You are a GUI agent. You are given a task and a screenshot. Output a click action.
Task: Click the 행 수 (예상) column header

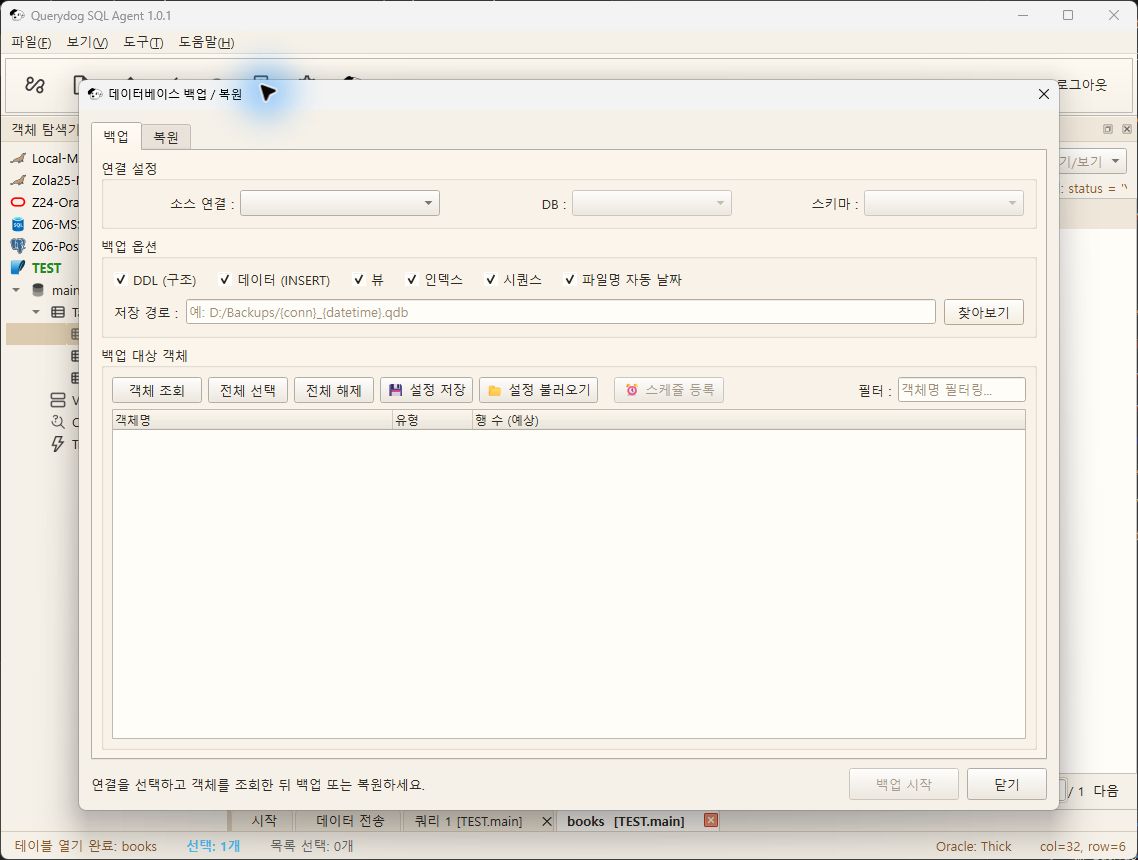[749, 420]
